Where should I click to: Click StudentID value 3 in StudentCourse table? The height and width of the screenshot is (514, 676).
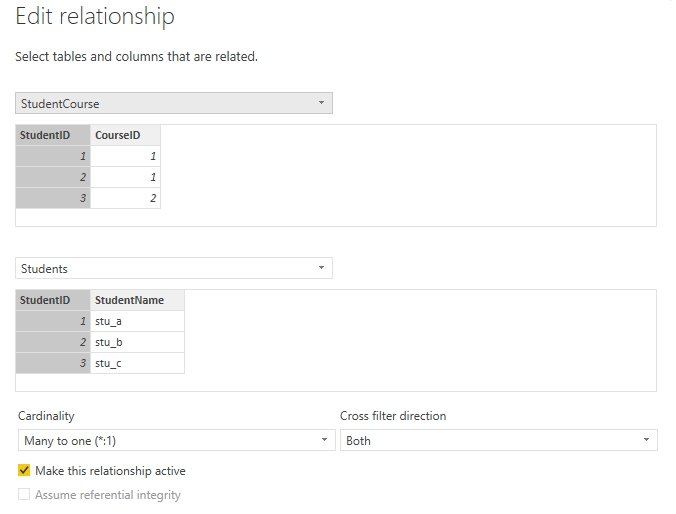click(x=53, y=198)
